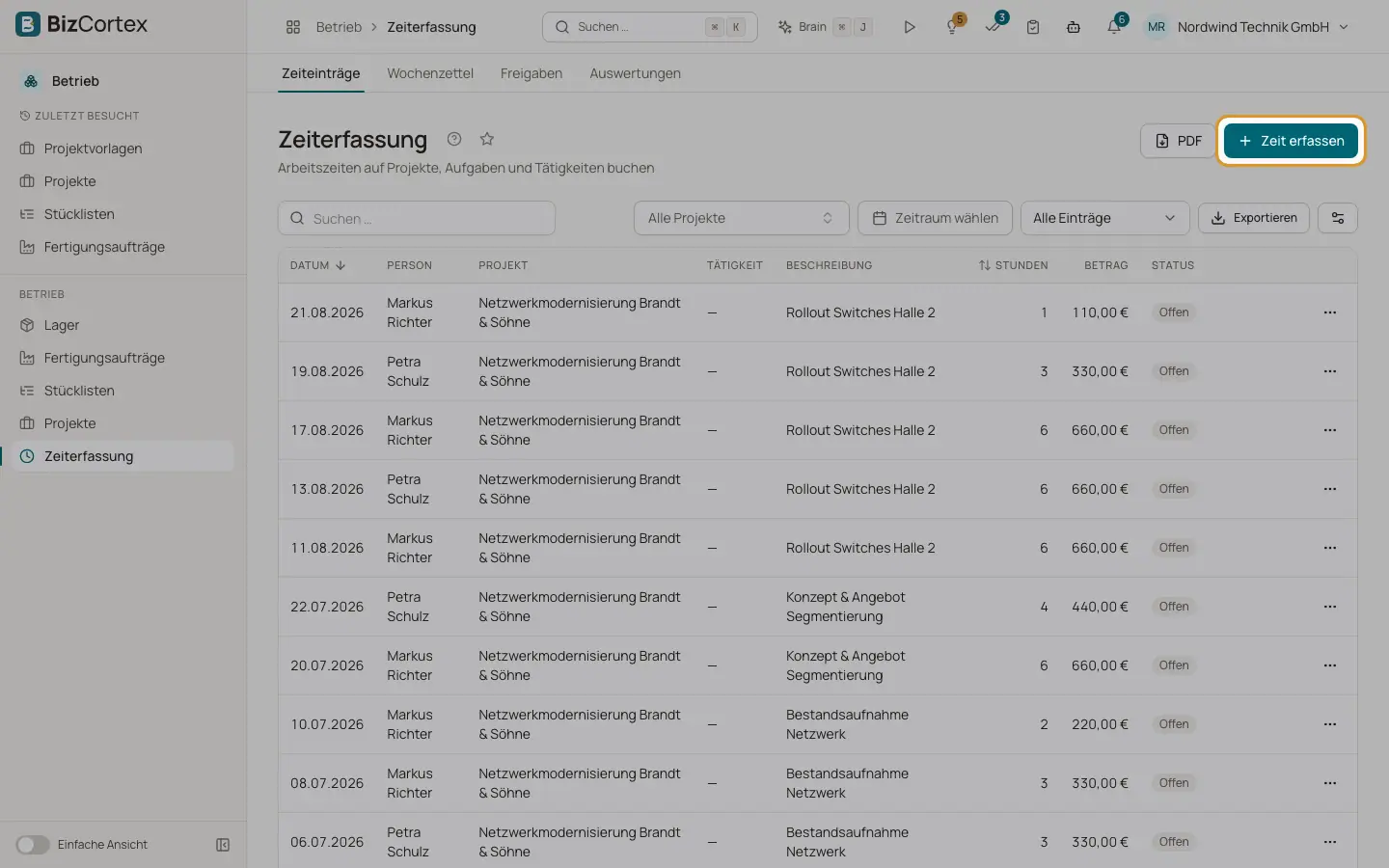1389x868 pixels.
Task: Open Lager in the sidebar
Action: (x=62, y=325)
